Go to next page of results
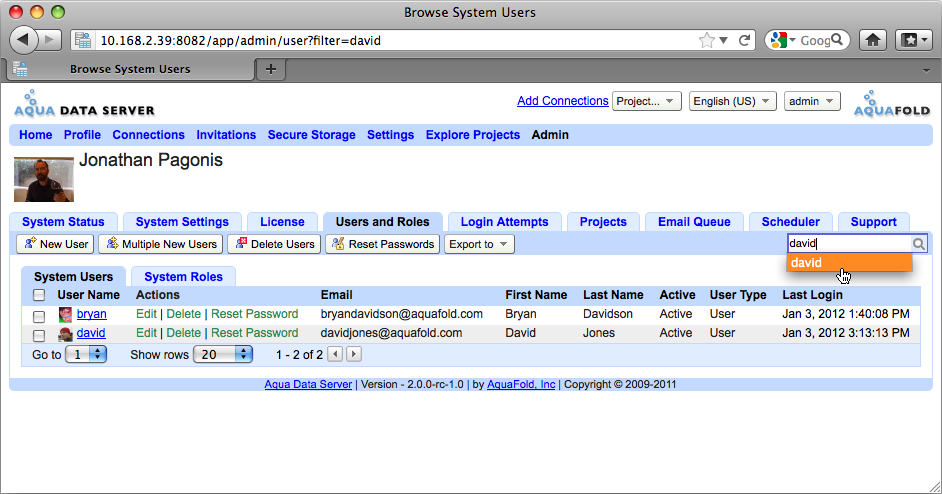942x494 pixels. (x=354, y=355)
